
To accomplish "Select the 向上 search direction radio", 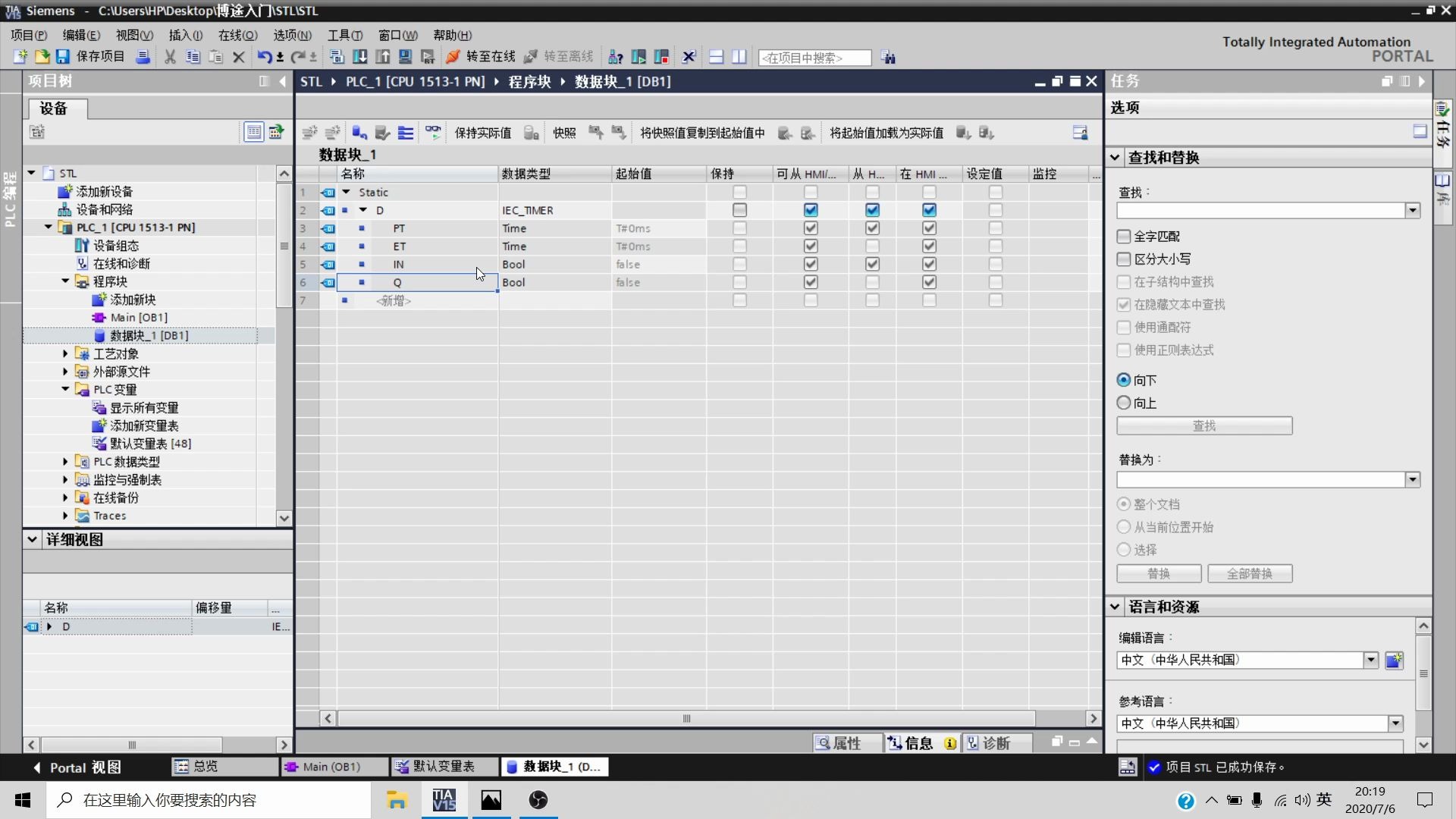I will [1124, 403].
